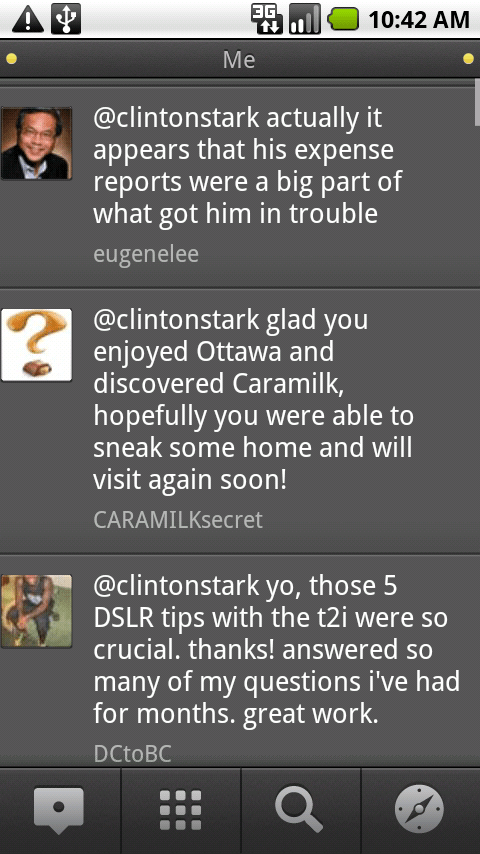Open the CARAMILKsecret question mark avatar
480x854 pixels.
[x=37, y=345]
